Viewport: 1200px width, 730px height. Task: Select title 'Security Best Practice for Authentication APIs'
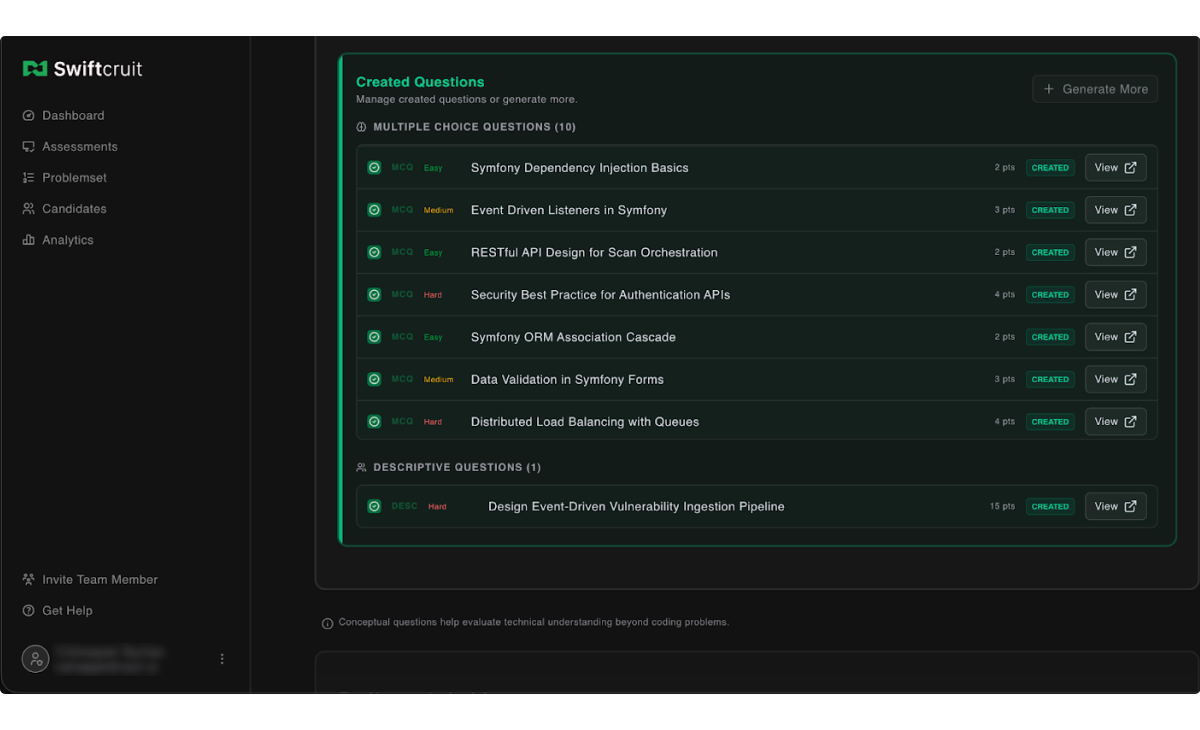point(601,295)
